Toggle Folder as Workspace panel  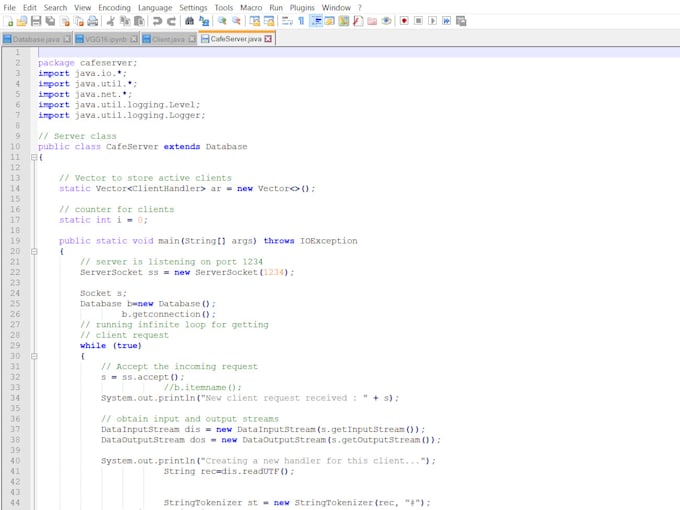[372, 21]
